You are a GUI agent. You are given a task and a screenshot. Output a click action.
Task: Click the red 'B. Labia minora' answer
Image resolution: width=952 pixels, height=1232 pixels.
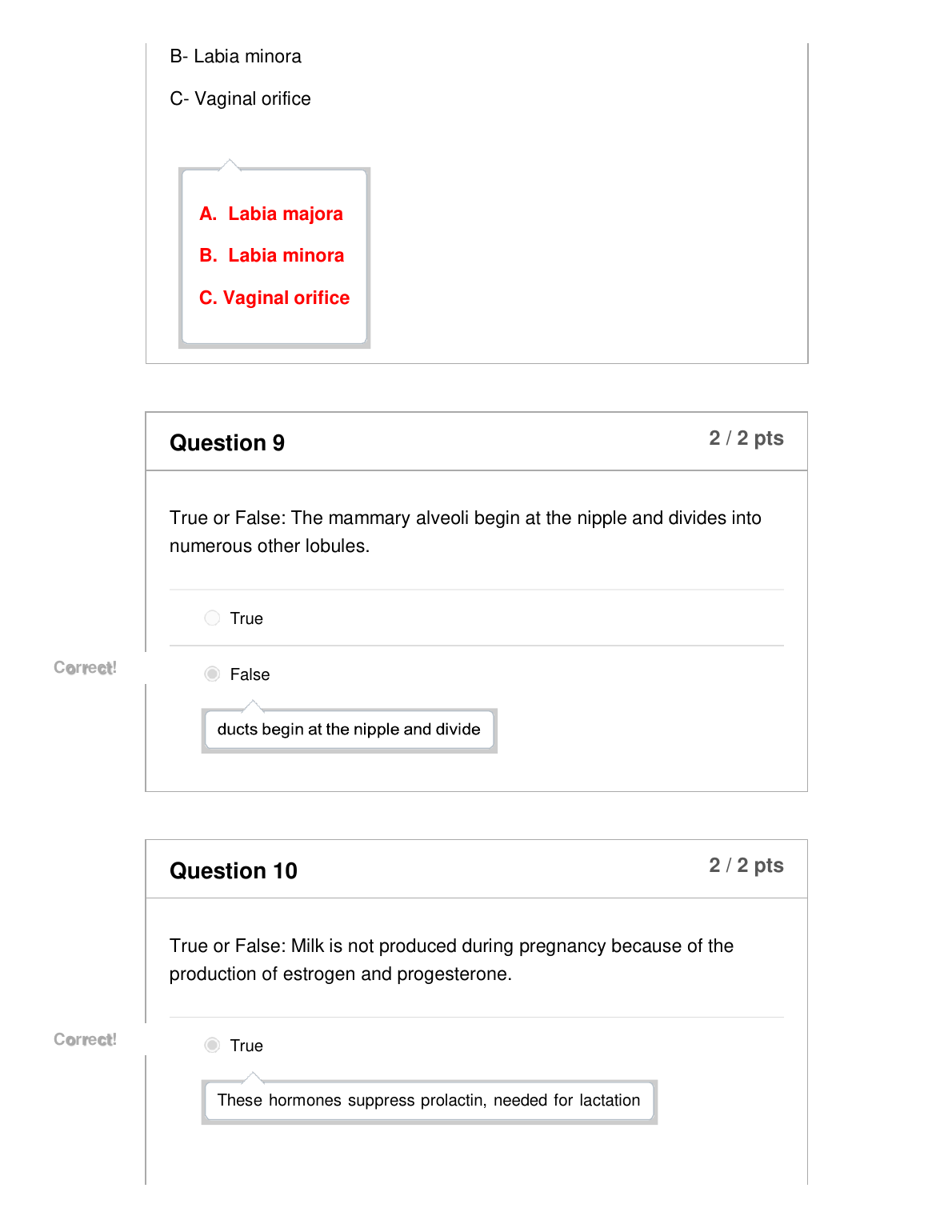(x=272, y=256)
